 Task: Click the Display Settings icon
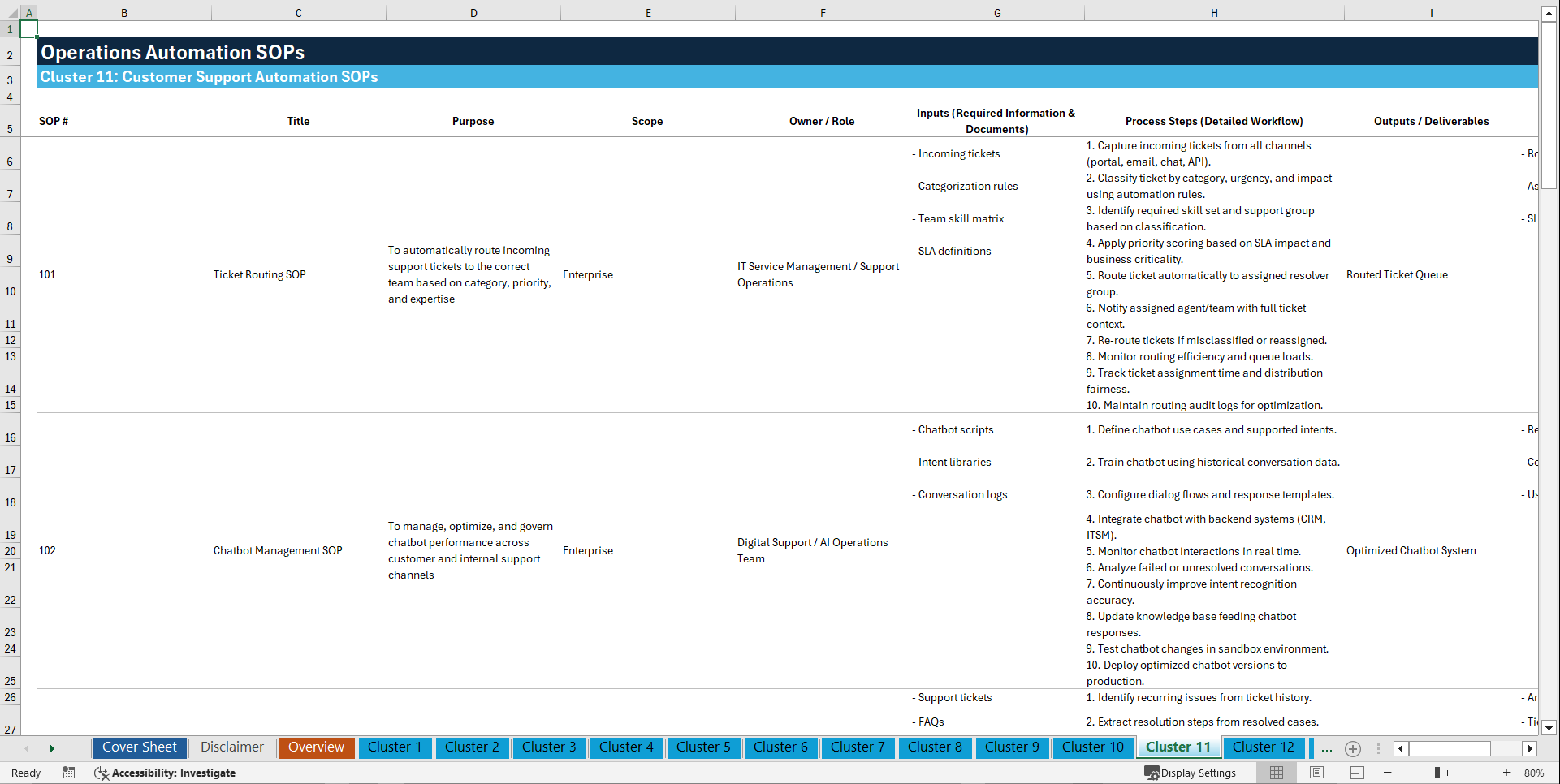pos(1152,773)
